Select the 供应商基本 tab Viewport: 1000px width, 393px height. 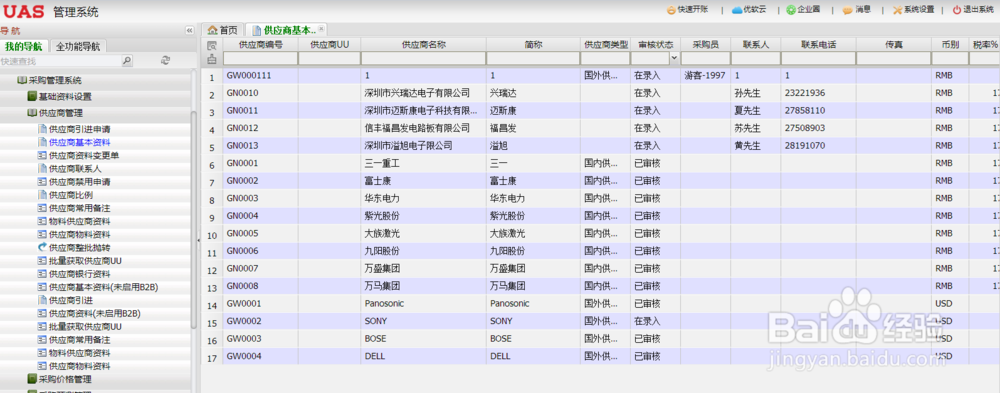point(284,30)
